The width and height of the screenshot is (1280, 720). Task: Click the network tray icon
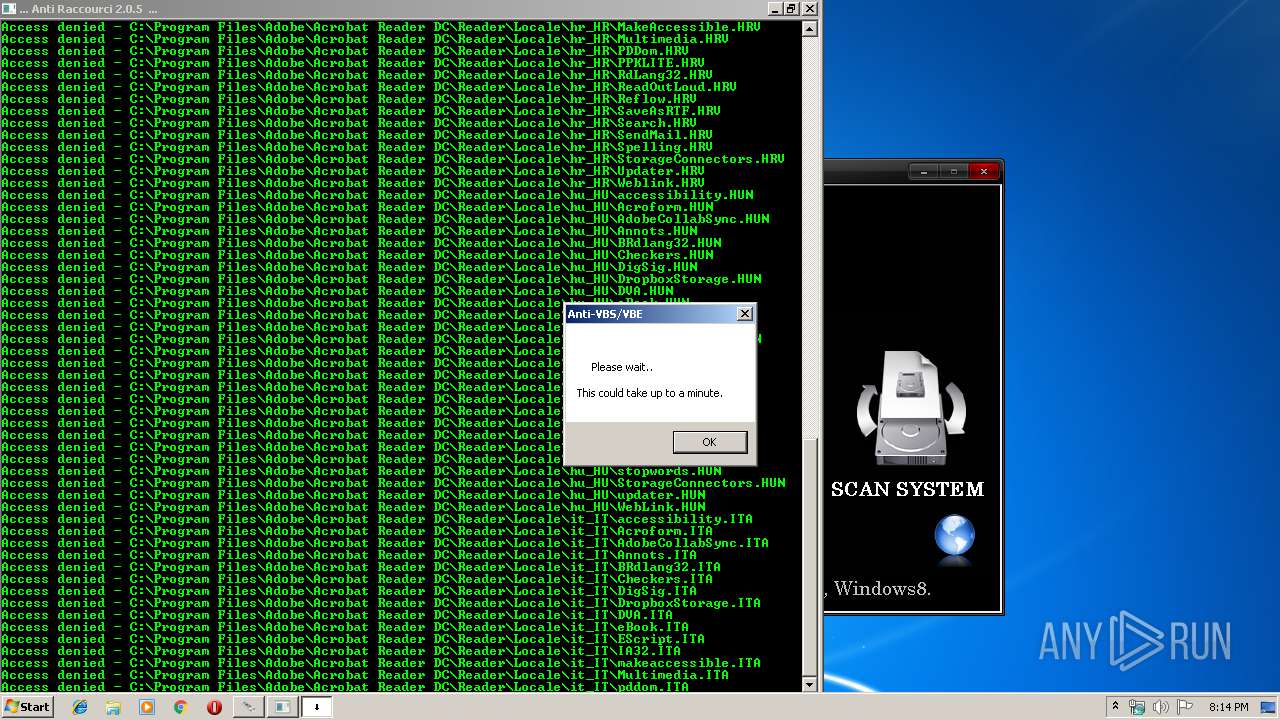point(1137,707)
